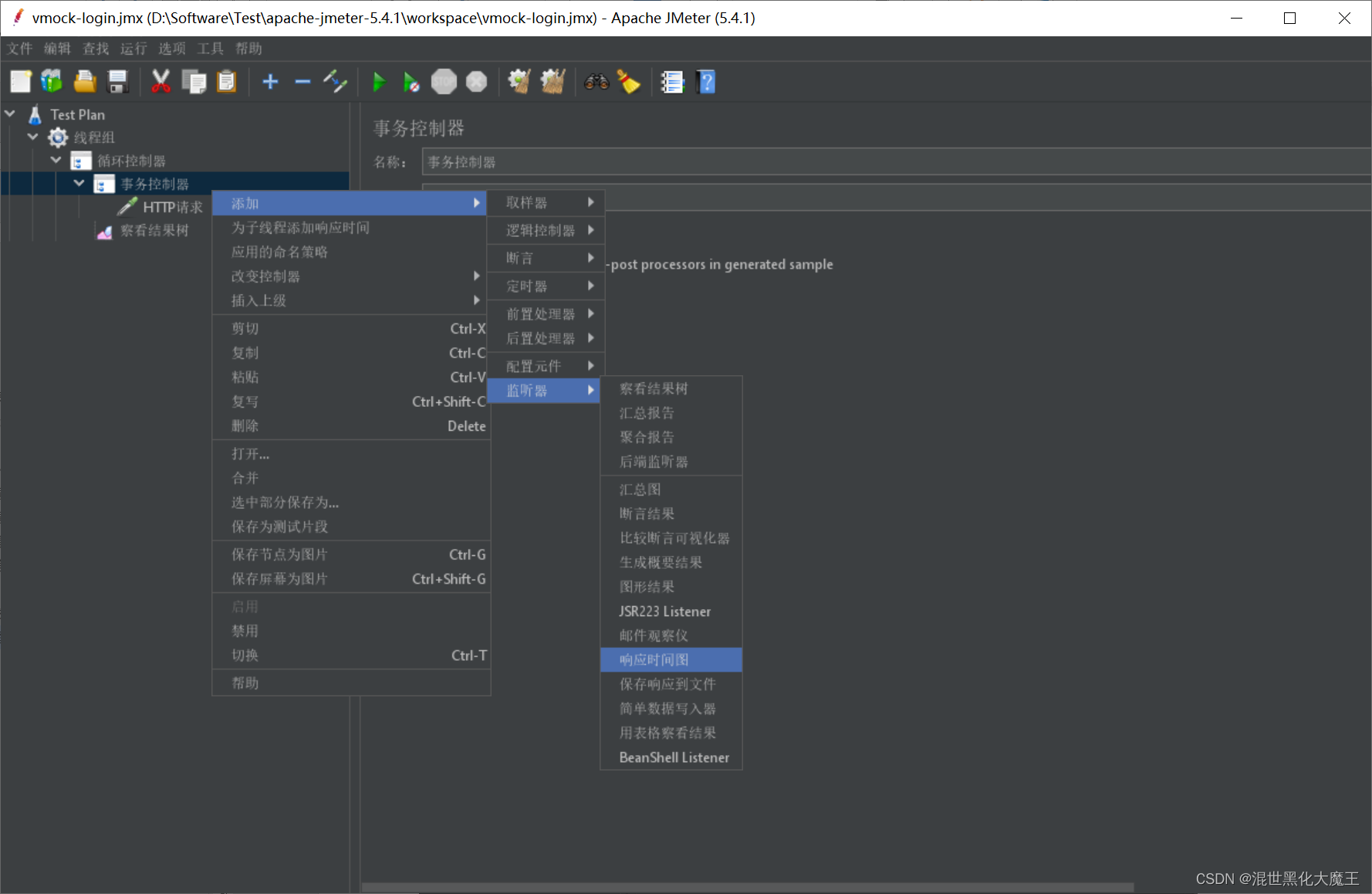
Task: Expand the 取样器 submenu
Action: pyautogui.click(x=546, y=202)
